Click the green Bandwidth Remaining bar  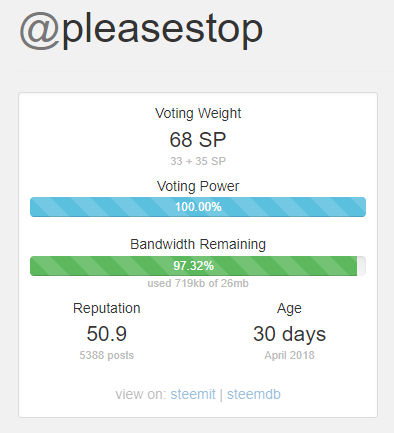click(193, 266)
